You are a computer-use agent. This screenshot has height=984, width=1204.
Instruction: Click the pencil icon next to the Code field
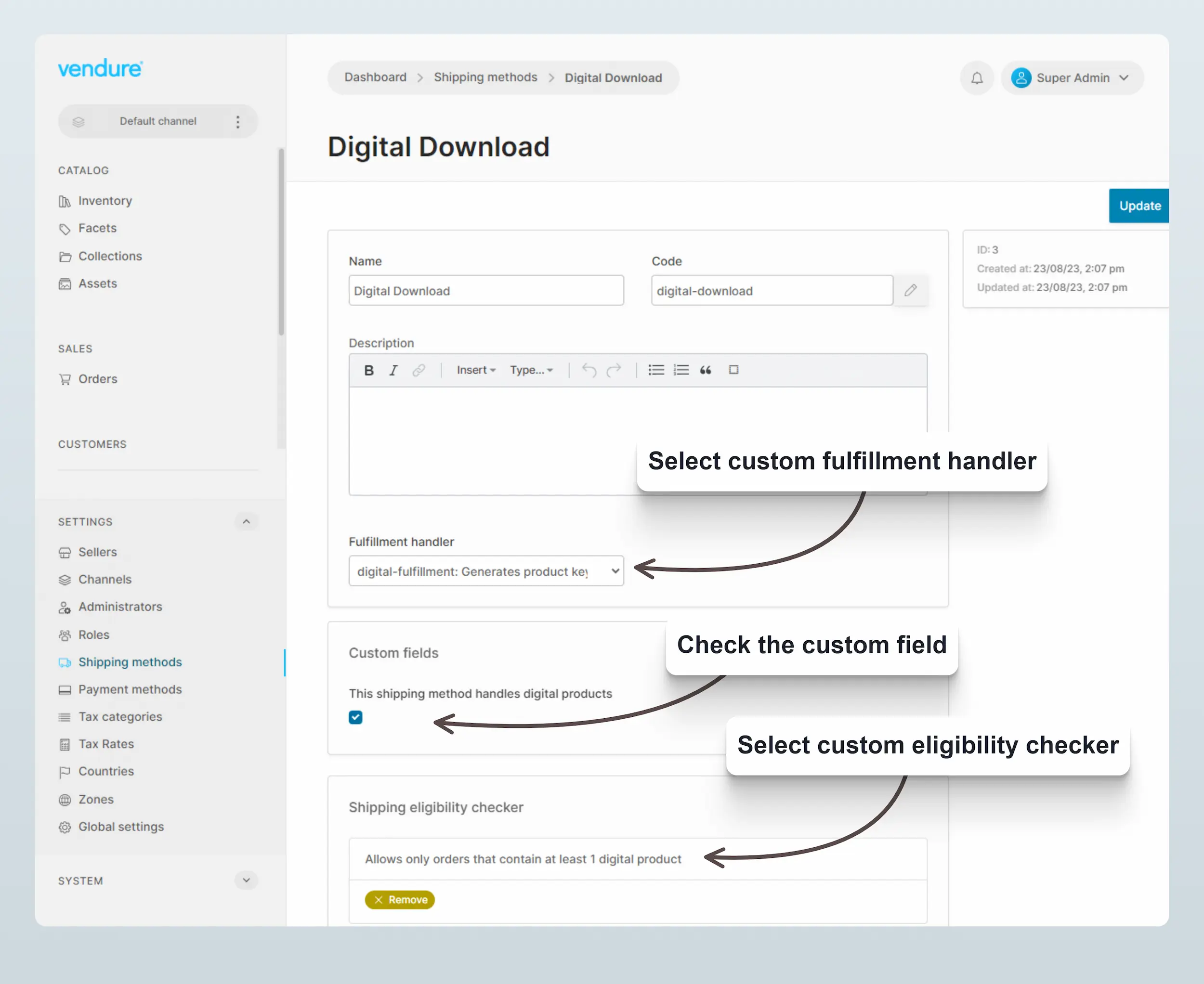[x=911, y=290]
